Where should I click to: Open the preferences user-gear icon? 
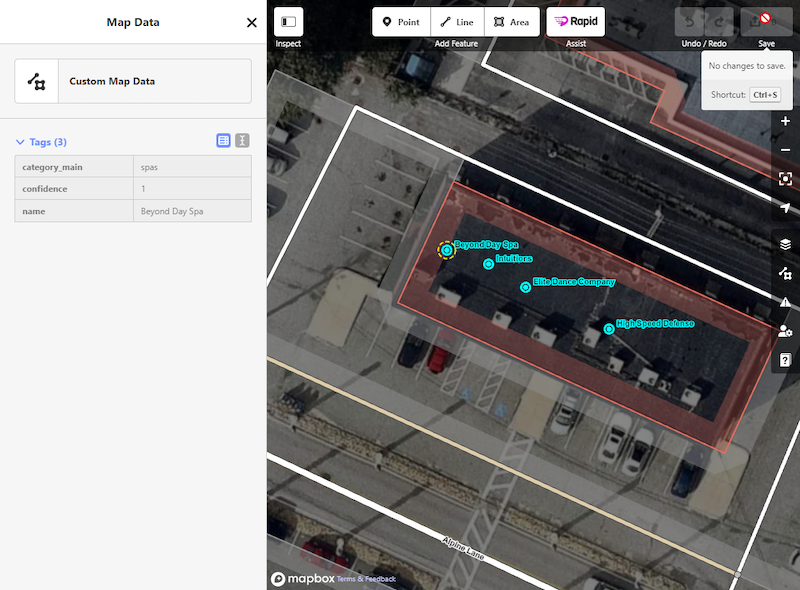785,332
